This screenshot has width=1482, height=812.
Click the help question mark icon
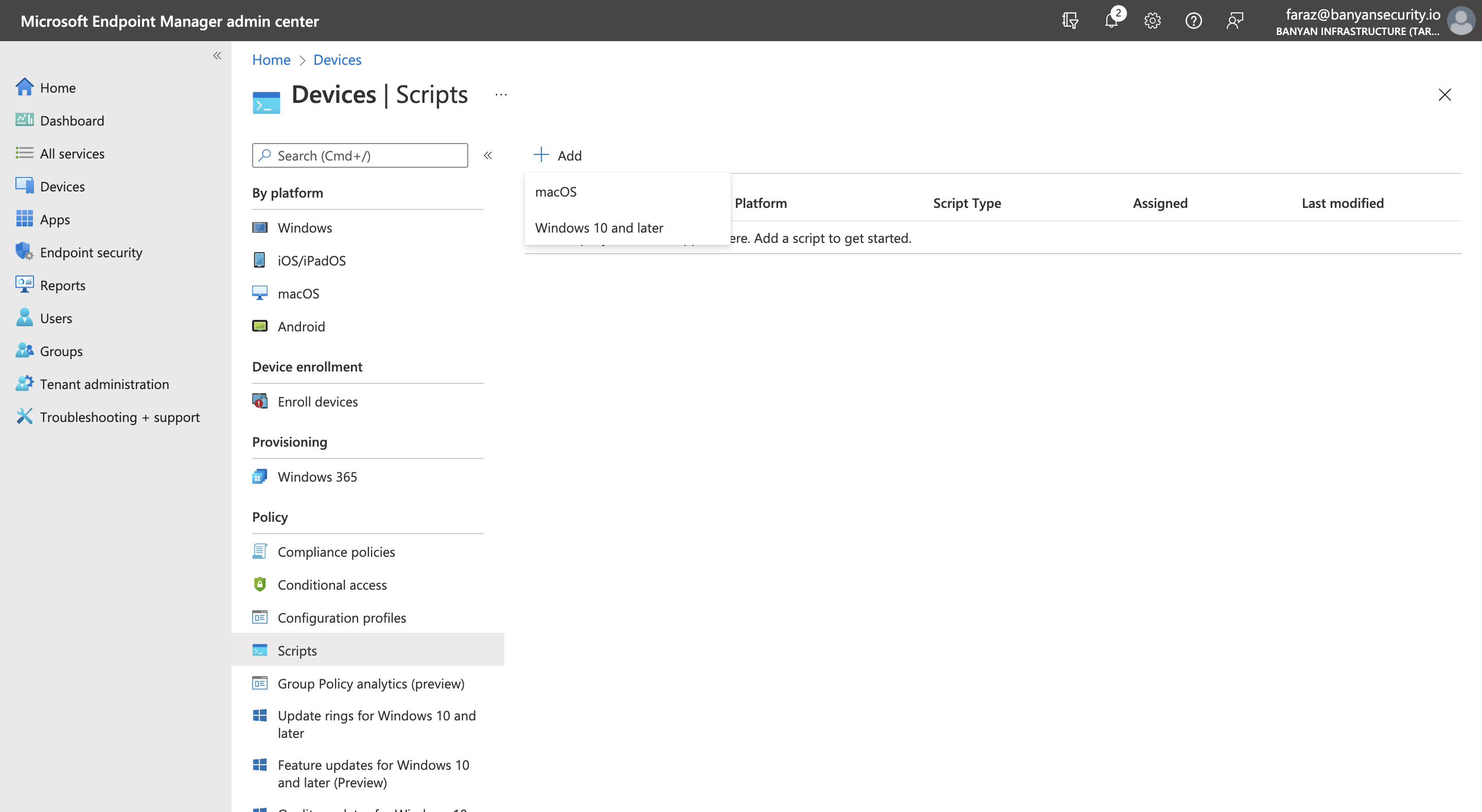point(1193,21)
